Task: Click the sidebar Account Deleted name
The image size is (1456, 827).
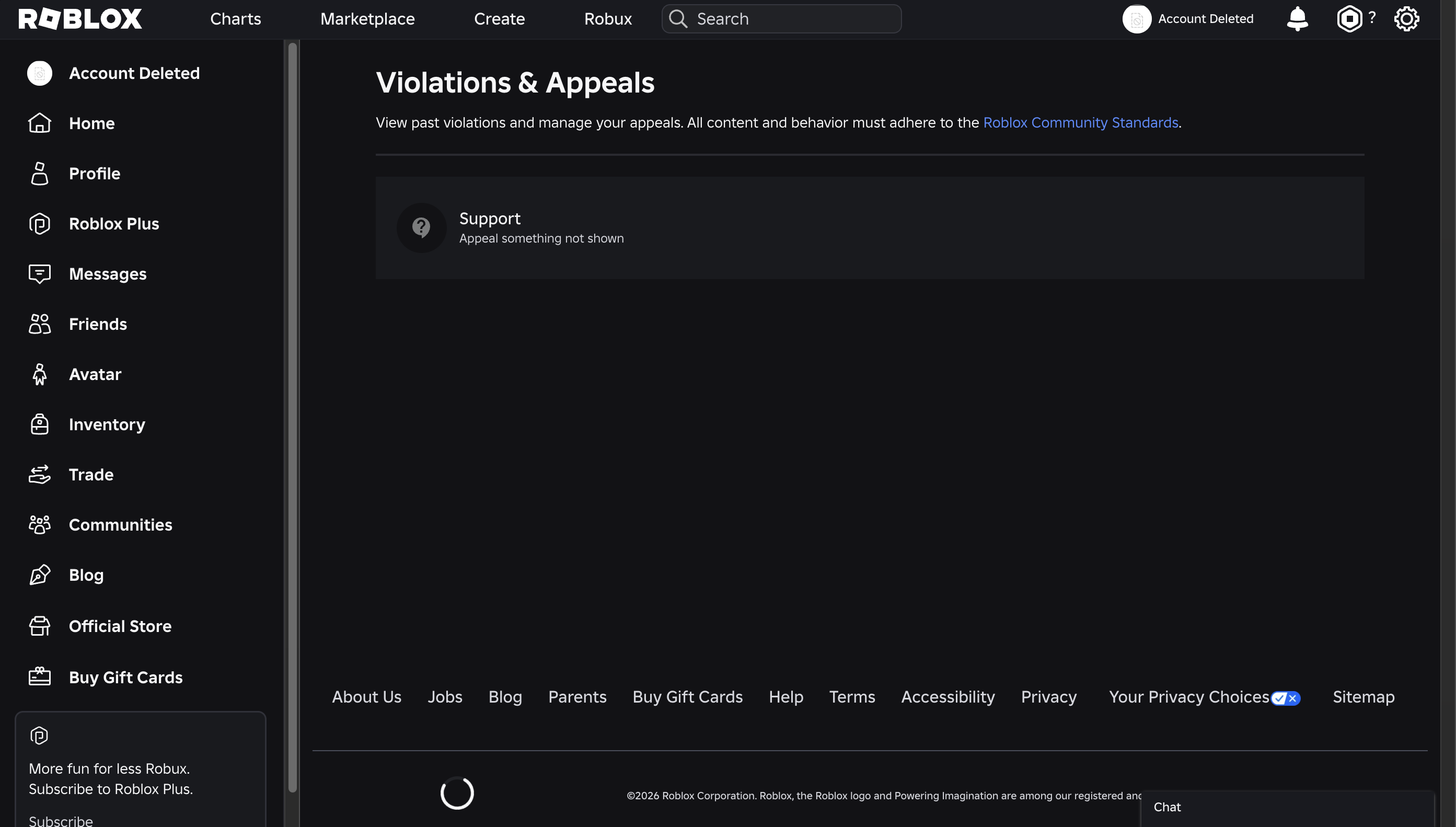Action: [x=135, y=73]
